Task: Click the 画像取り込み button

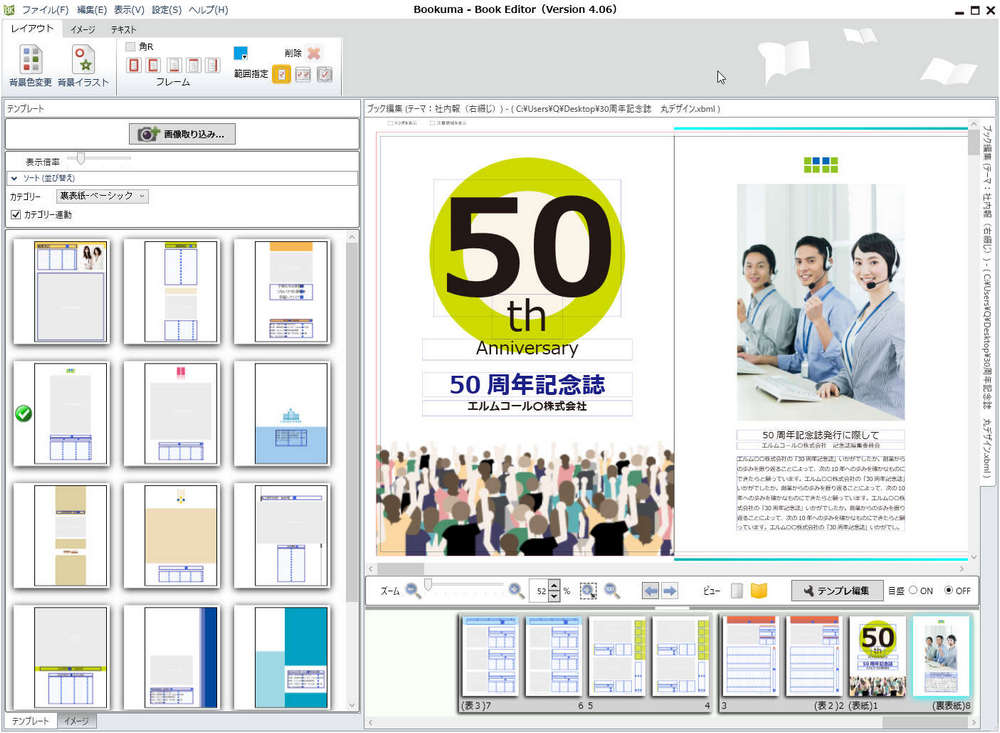Action: pos(181,135)
